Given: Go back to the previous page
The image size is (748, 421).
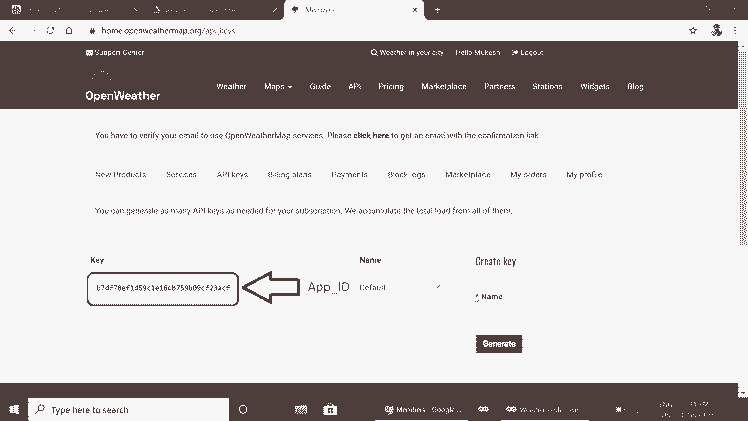Looking at the screenshot, I should (x=12, y=31).
